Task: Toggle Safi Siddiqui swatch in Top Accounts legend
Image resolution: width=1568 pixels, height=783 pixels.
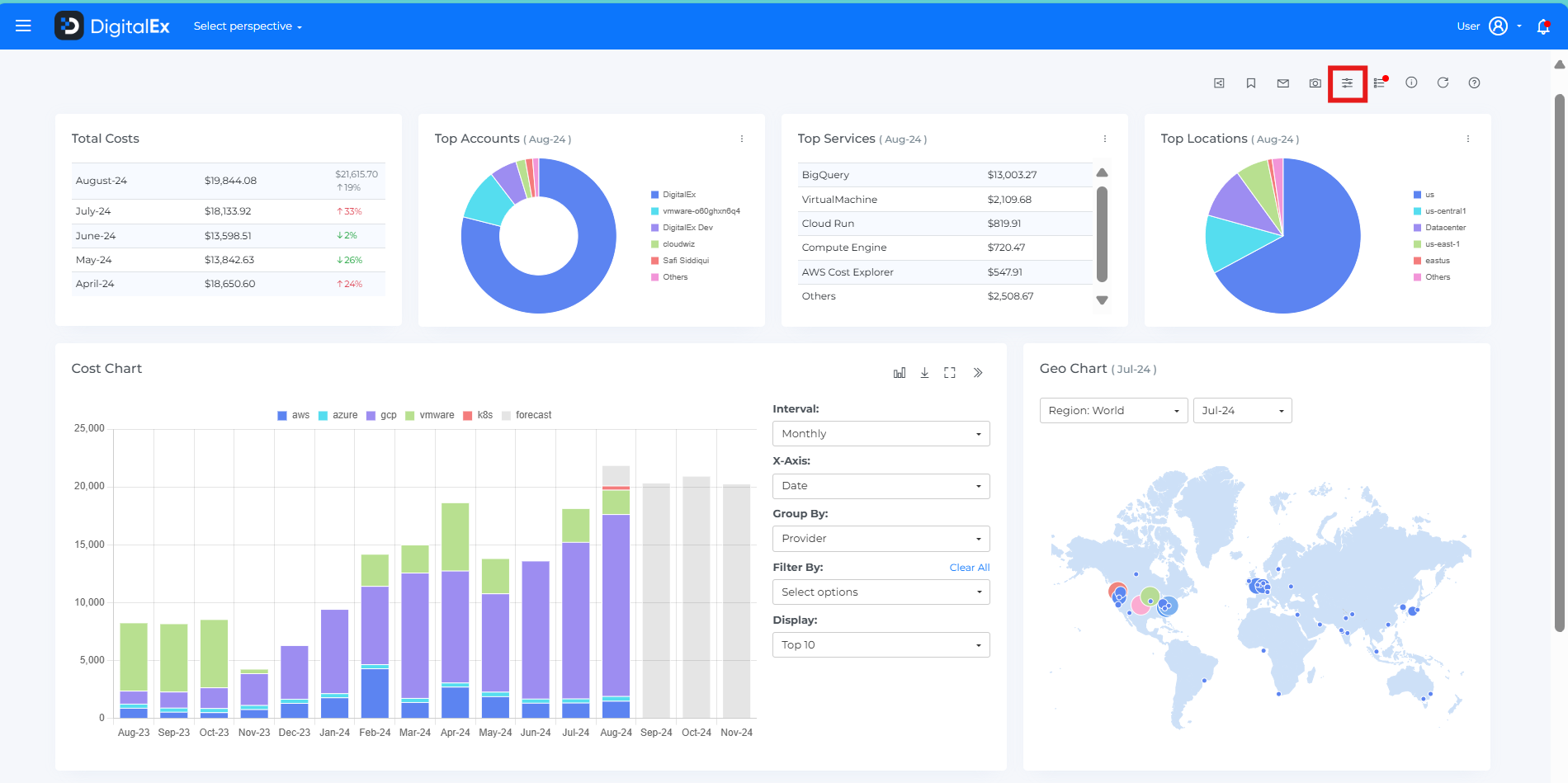Action: point(654,261)
